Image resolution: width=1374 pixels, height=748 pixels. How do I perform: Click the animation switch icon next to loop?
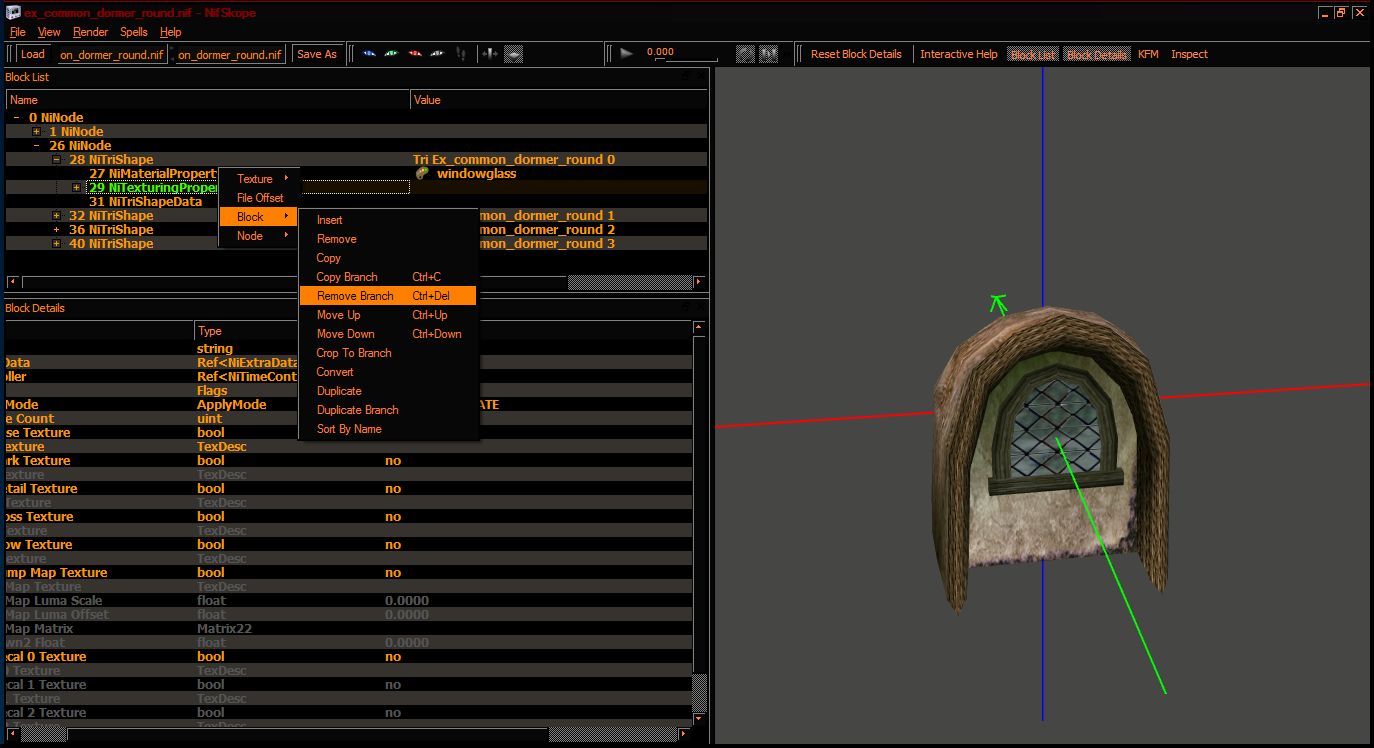pos(769,54)
